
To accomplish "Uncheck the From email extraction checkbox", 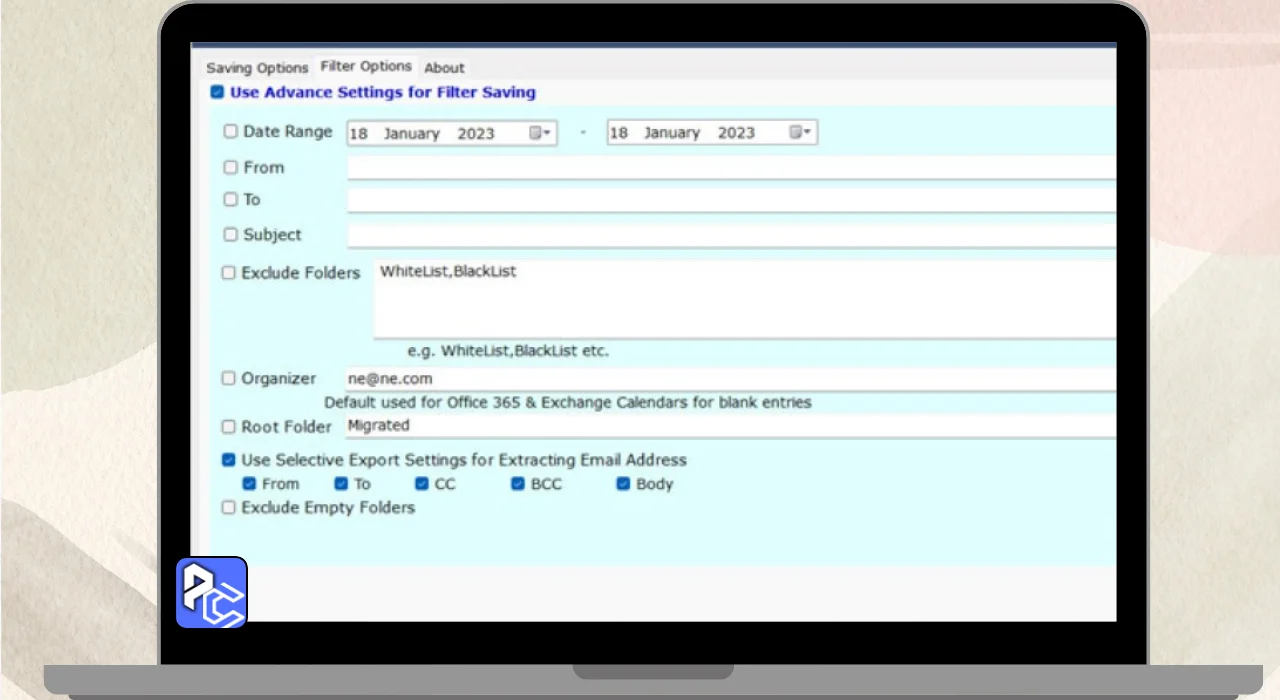I will (250, 484).
